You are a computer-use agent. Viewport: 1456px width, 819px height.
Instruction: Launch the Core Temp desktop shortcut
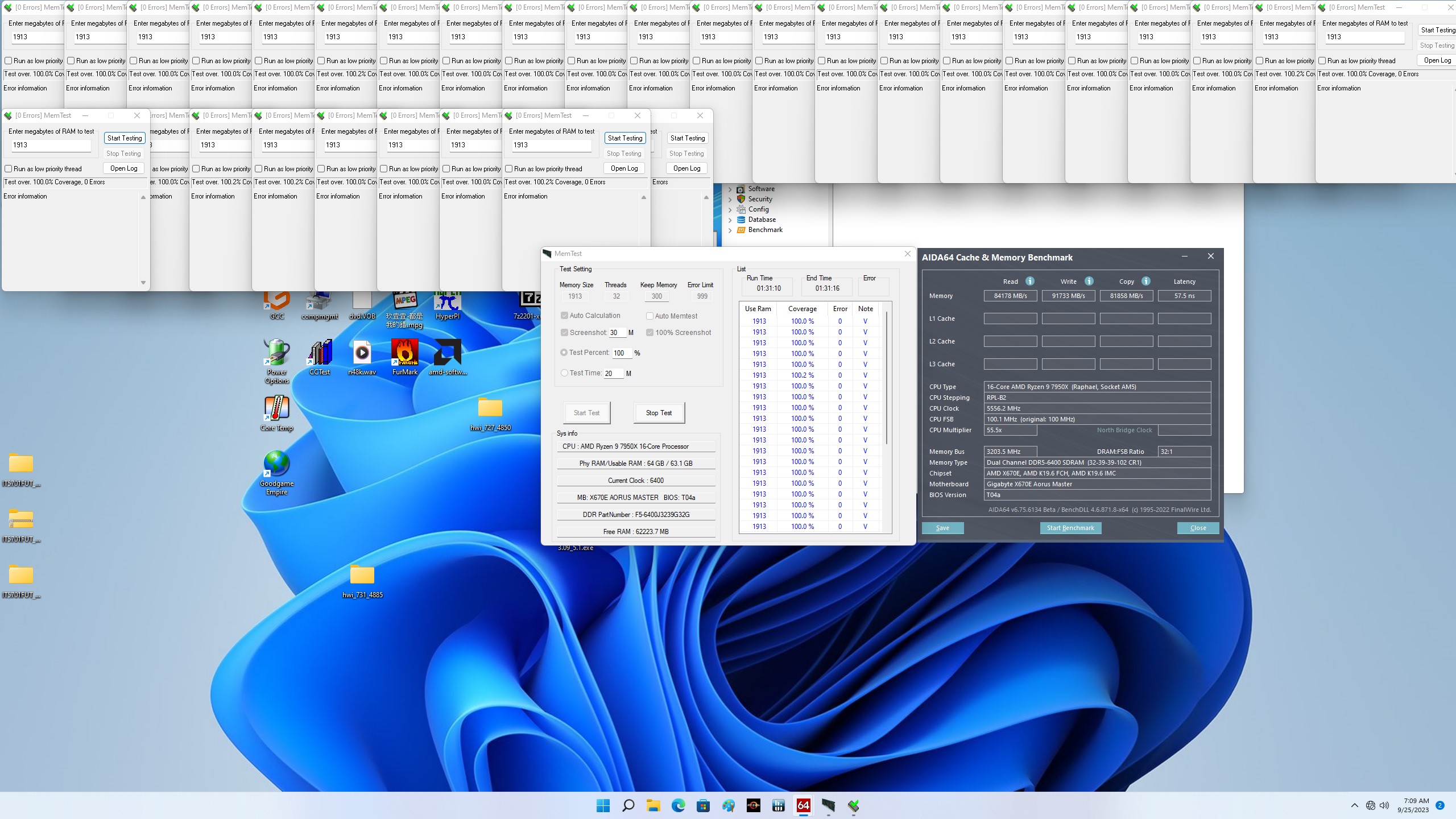[276, 413]
